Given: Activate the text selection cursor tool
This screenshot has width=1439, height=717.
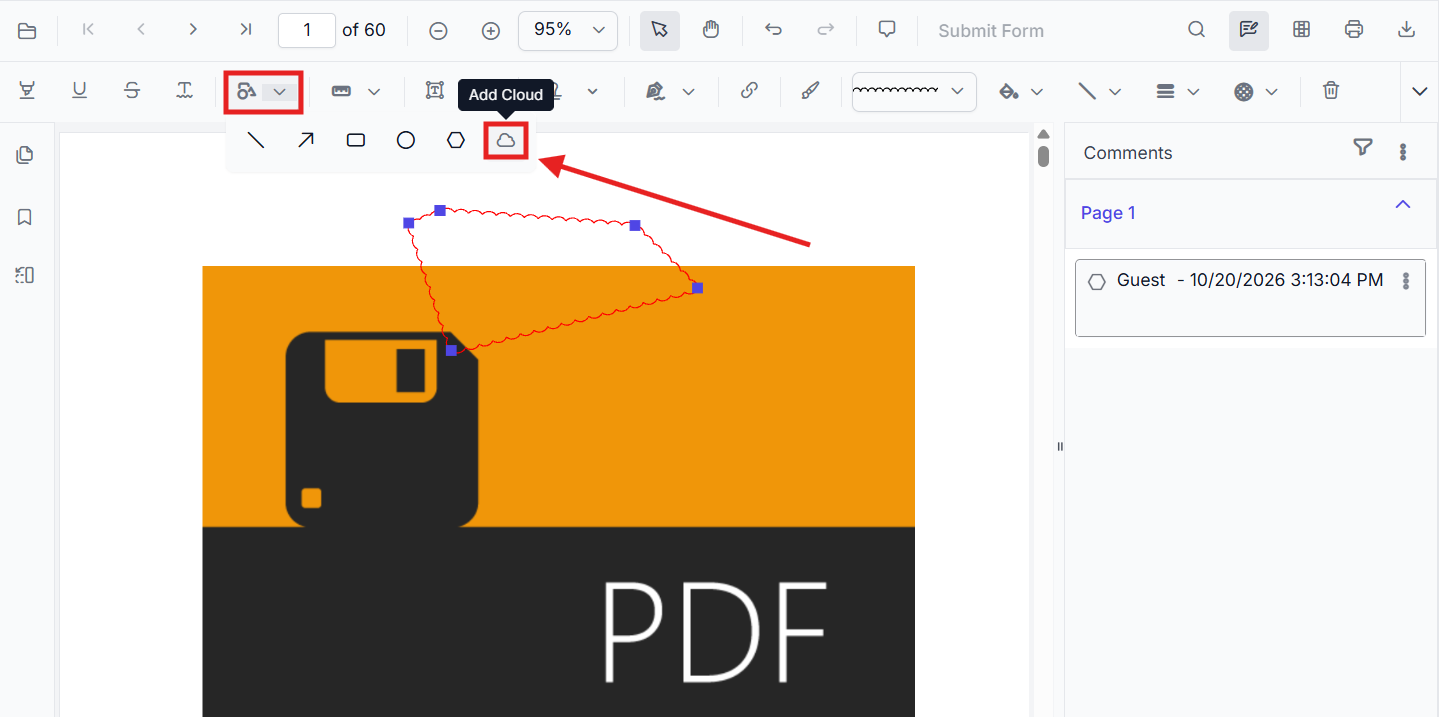Looking at the screenshot, I should coord(659,30).
